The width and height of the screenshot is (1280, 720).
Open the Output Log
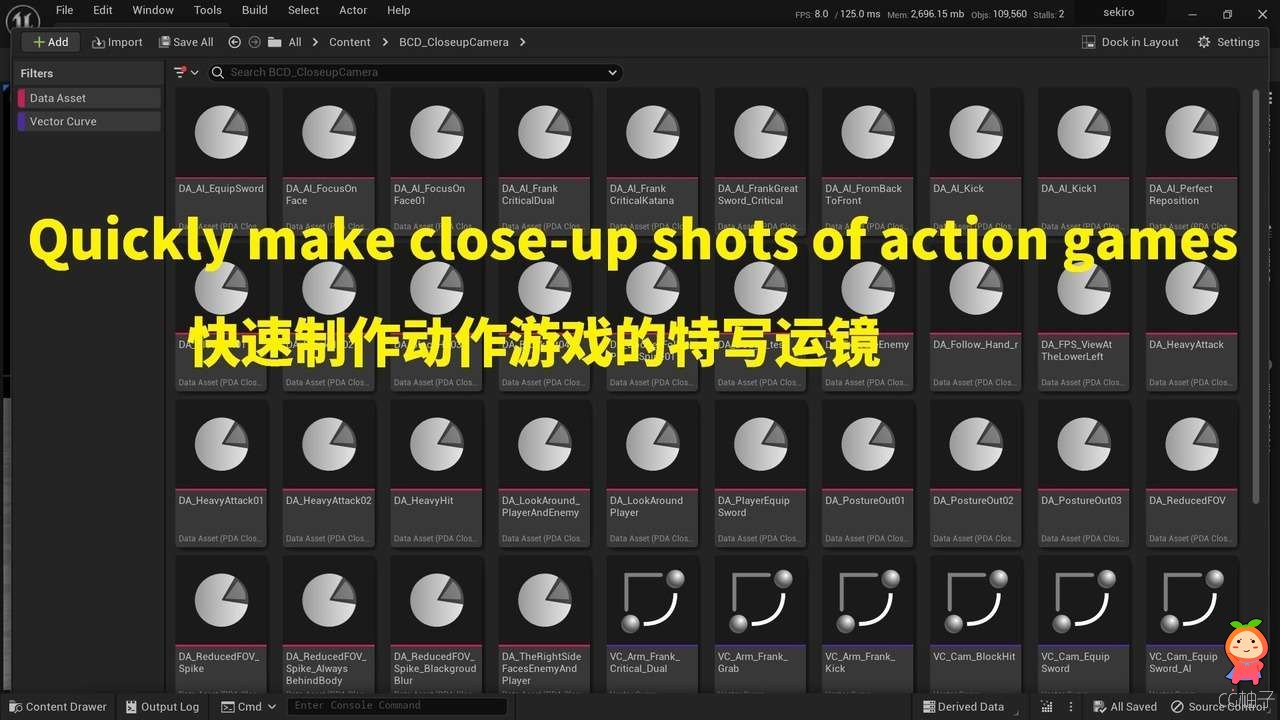tap(163, 707)
